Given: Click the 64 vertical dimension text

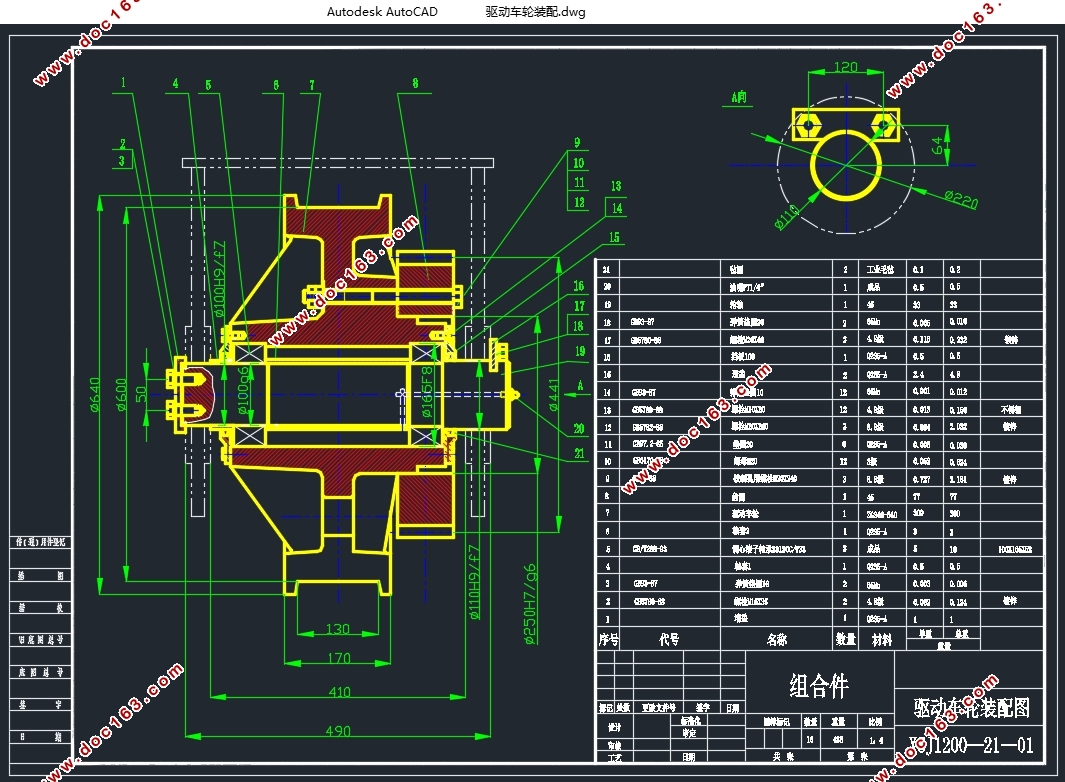Looking at the screenshot, I should [938, 147].
